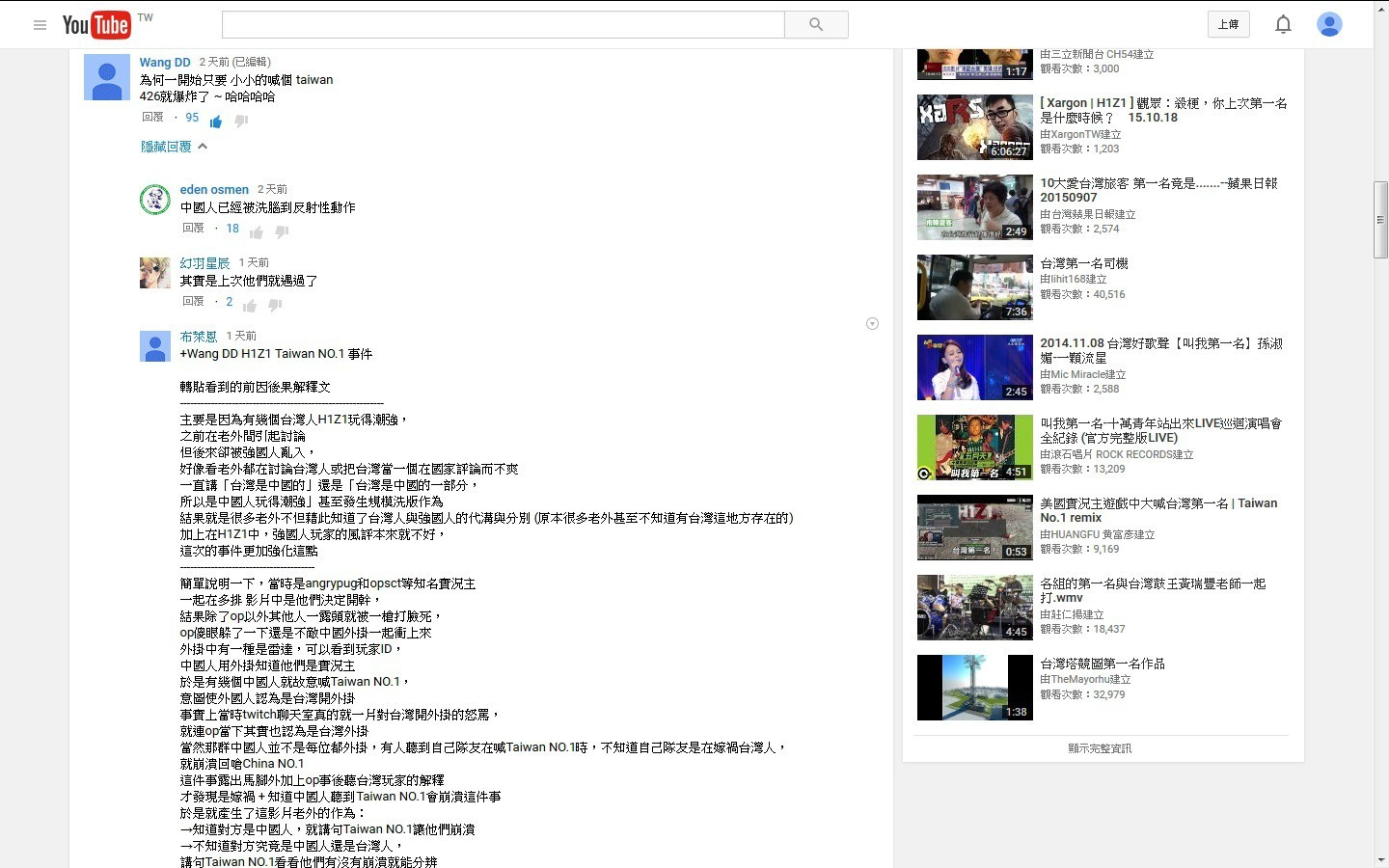Reply to 幻羽星辰's comment
1389x868 pixels.
pos(193,301)
